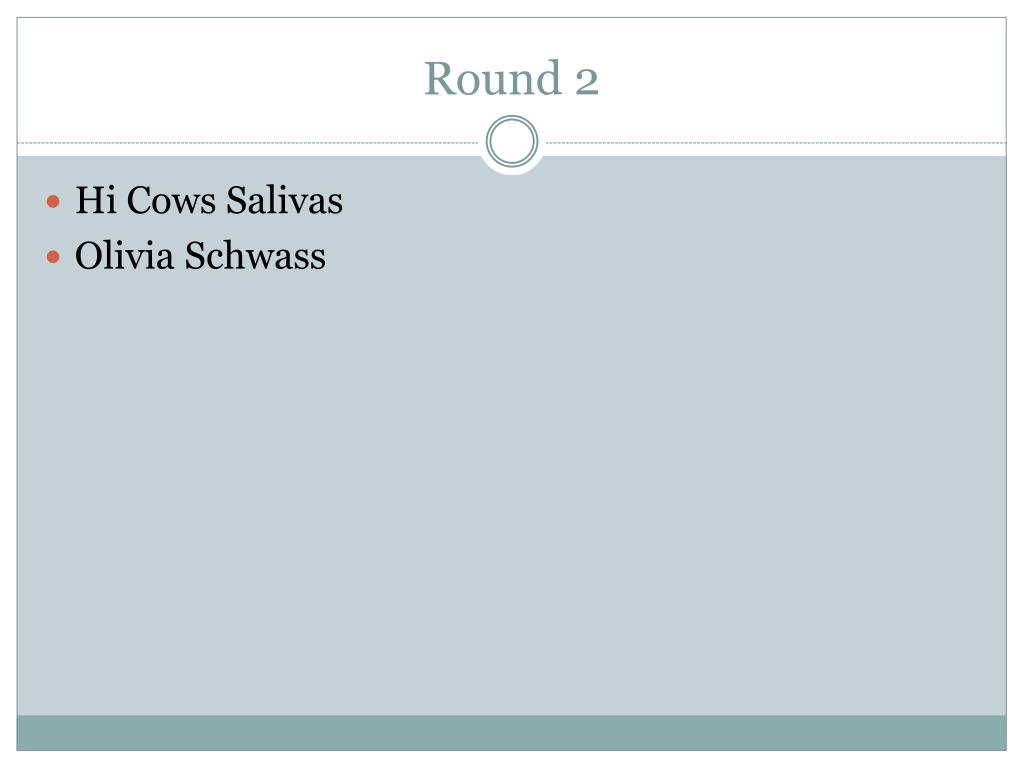Viewport: 1024px width, 768px height.
Task: Click the word Cows in first bullet
Action: (171, 200)
